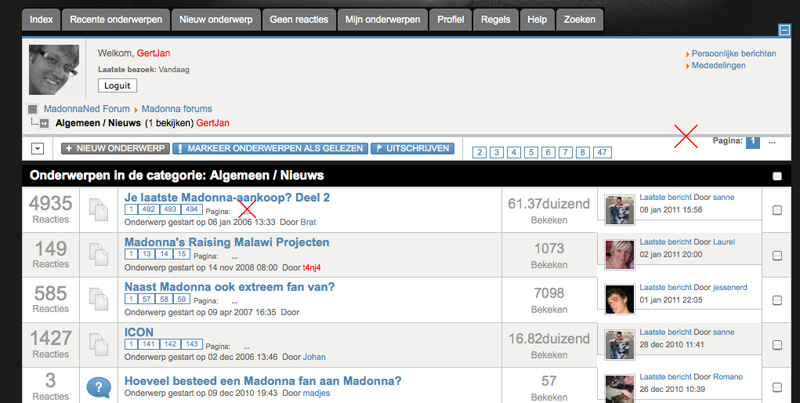
Task: Open the dropdown arrow beside Nieuw Onderwerp
Action: (38, 148)
